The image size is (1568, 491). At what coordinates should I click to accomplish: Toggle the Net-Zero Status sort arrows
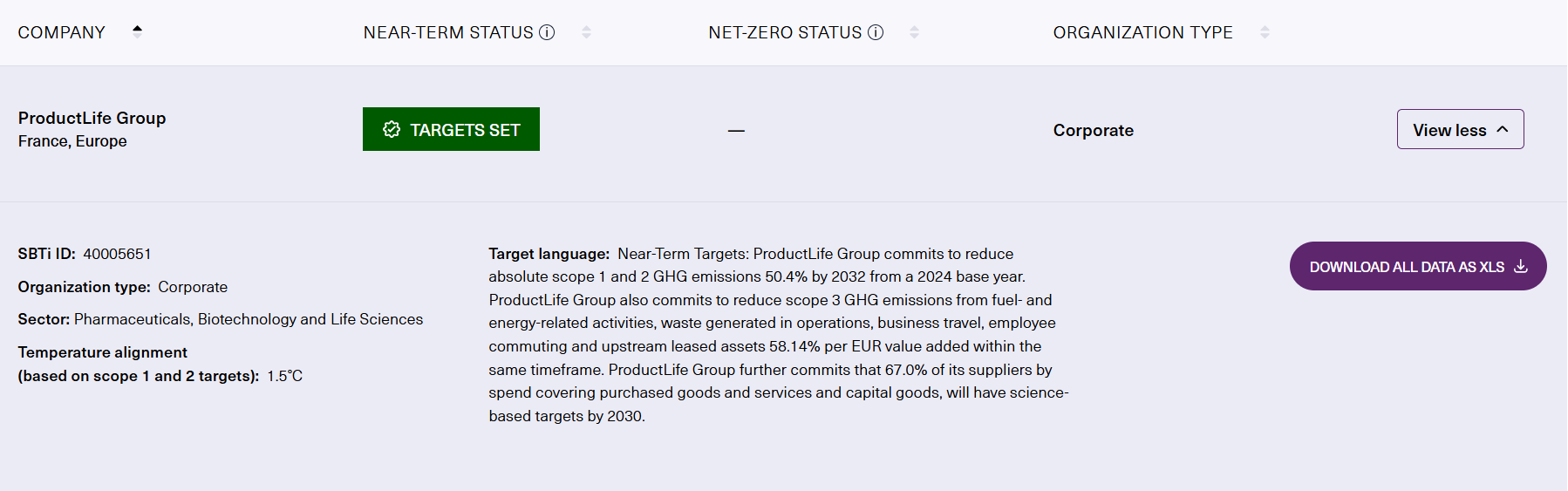coord(914,32)
